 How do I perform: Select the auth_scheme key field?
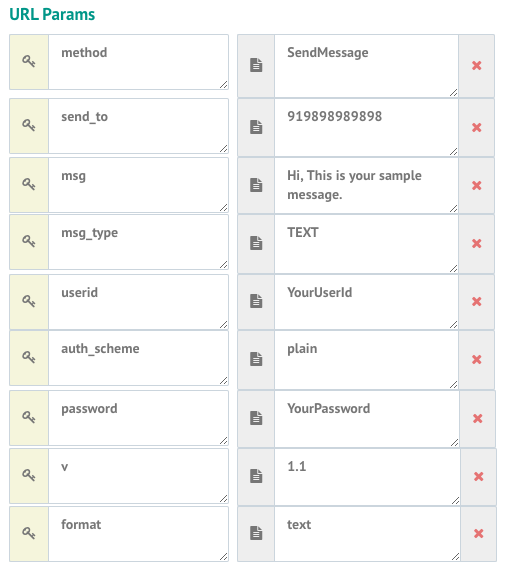coord(138,358)
